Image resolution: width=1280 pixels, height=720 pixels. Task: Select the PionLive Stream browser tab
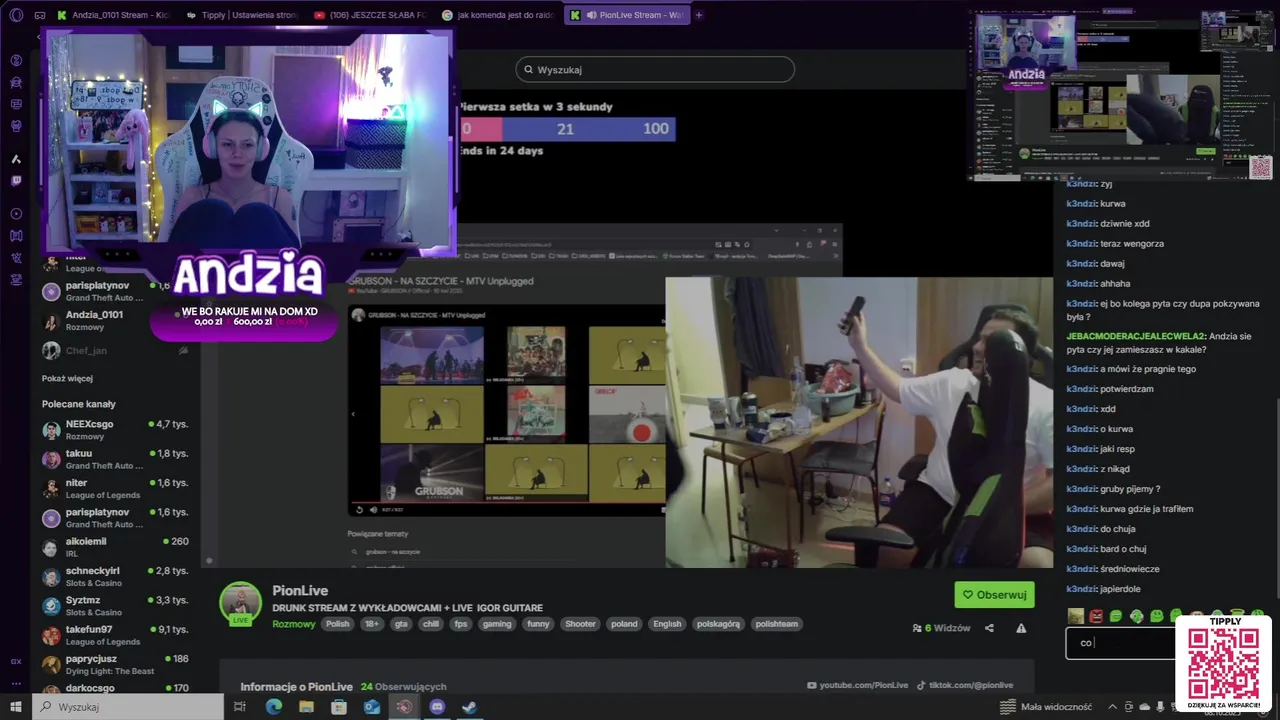click(627, 15)
